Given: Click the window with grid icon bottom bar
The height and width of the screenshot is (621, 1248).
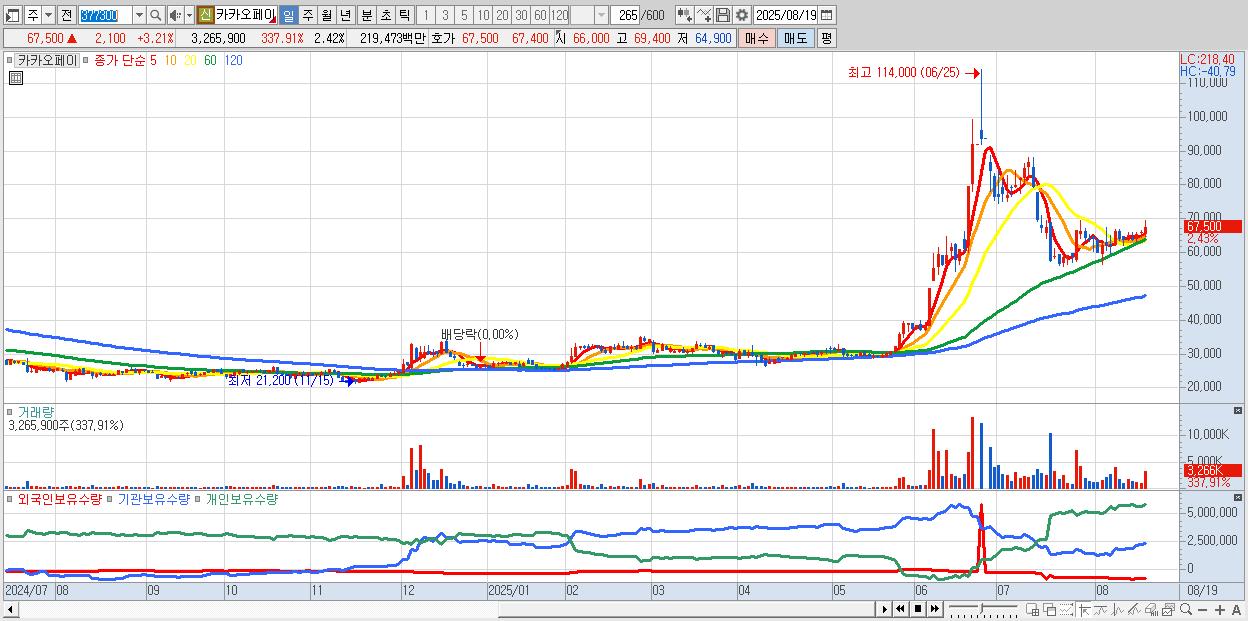Looking at the screenshot, I should [1033, 610].
